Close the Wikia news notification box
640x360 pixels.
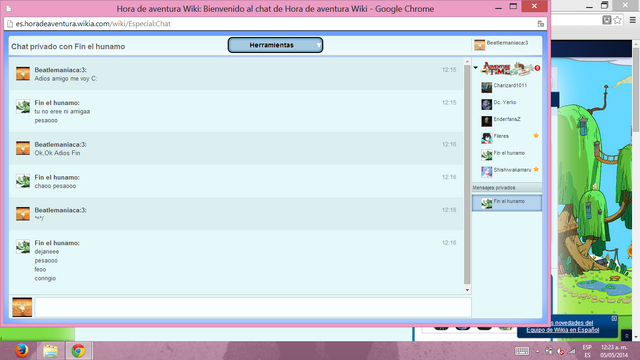pos(614,318)
